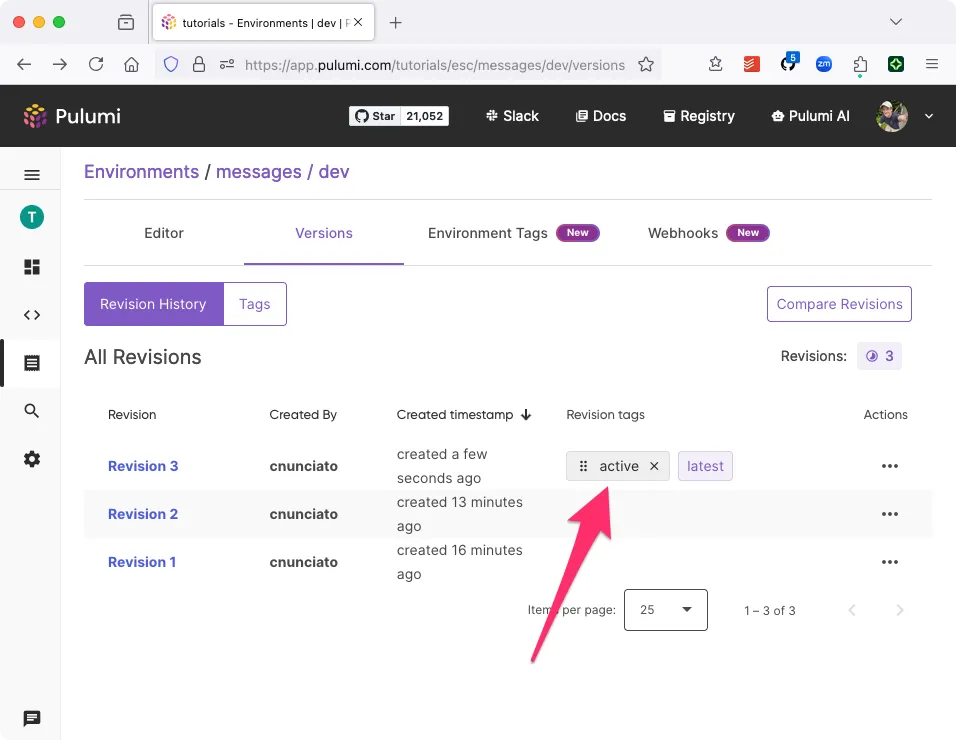956x740 pixels.
Task: Go to browser home page
Action: (132, 64)
